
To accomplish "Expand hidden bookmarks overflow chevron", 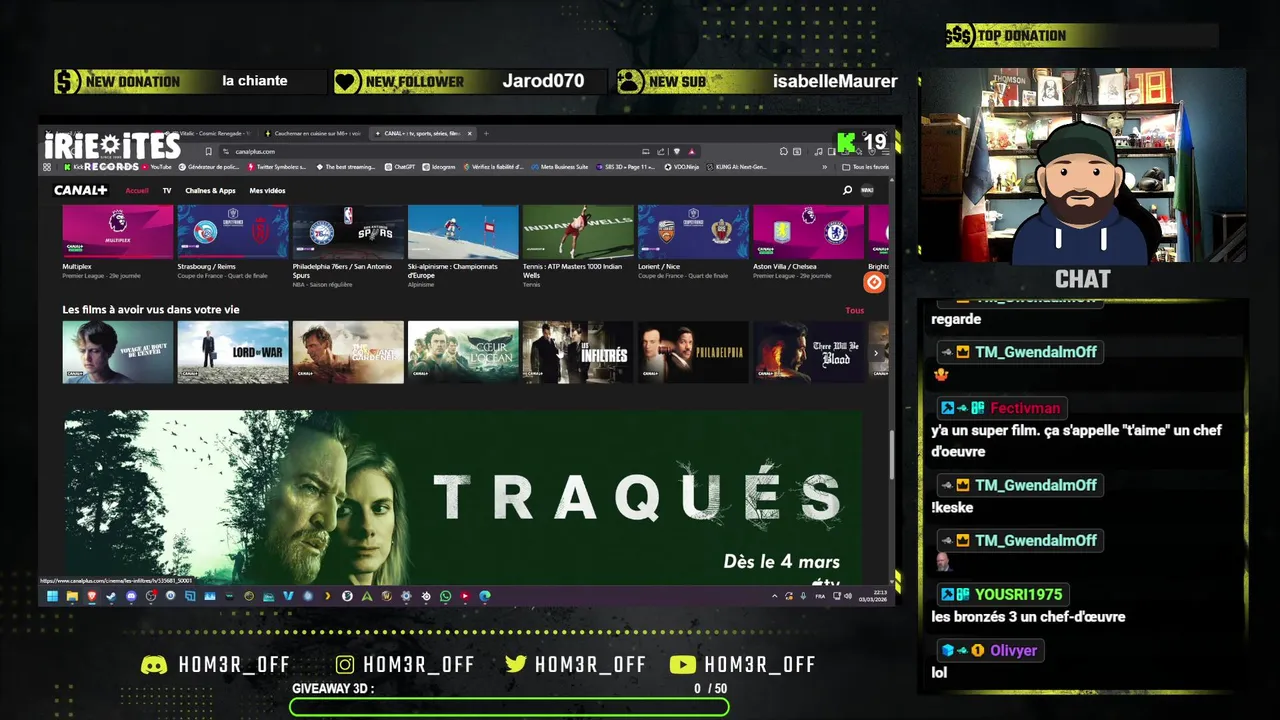I will [x=824, y=167].
